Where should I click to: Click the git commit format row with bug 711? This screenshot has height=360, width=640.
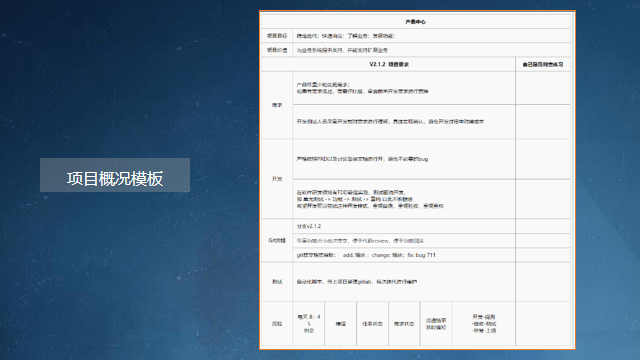pyautogui.click(x=404, y=255)
